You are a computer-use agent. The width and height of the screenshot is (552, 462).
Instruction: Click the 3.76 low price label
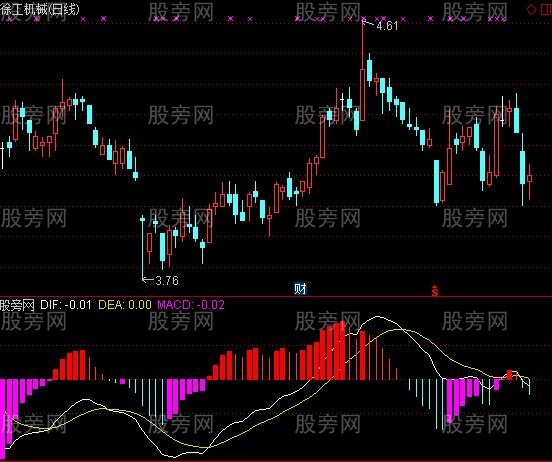pos(167,281)
